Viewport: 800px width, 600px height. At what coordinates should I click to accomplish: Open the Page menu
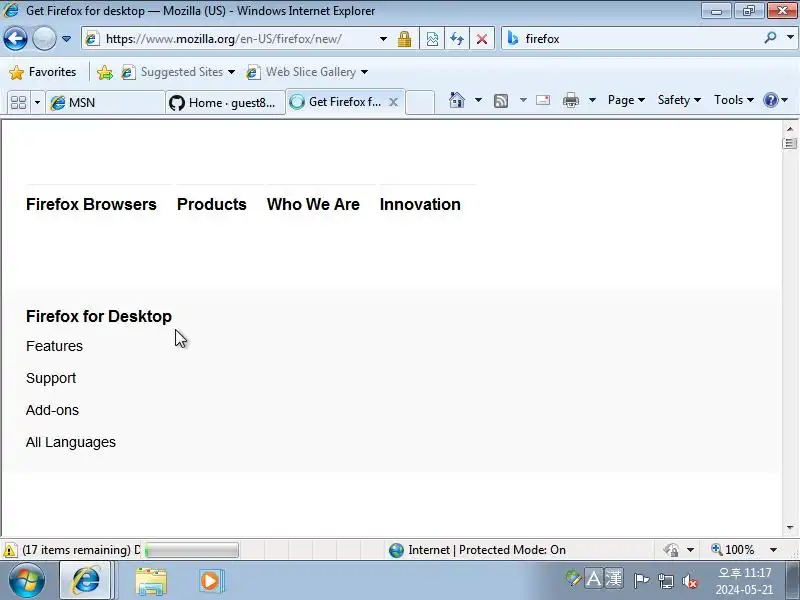coord(626,100)
